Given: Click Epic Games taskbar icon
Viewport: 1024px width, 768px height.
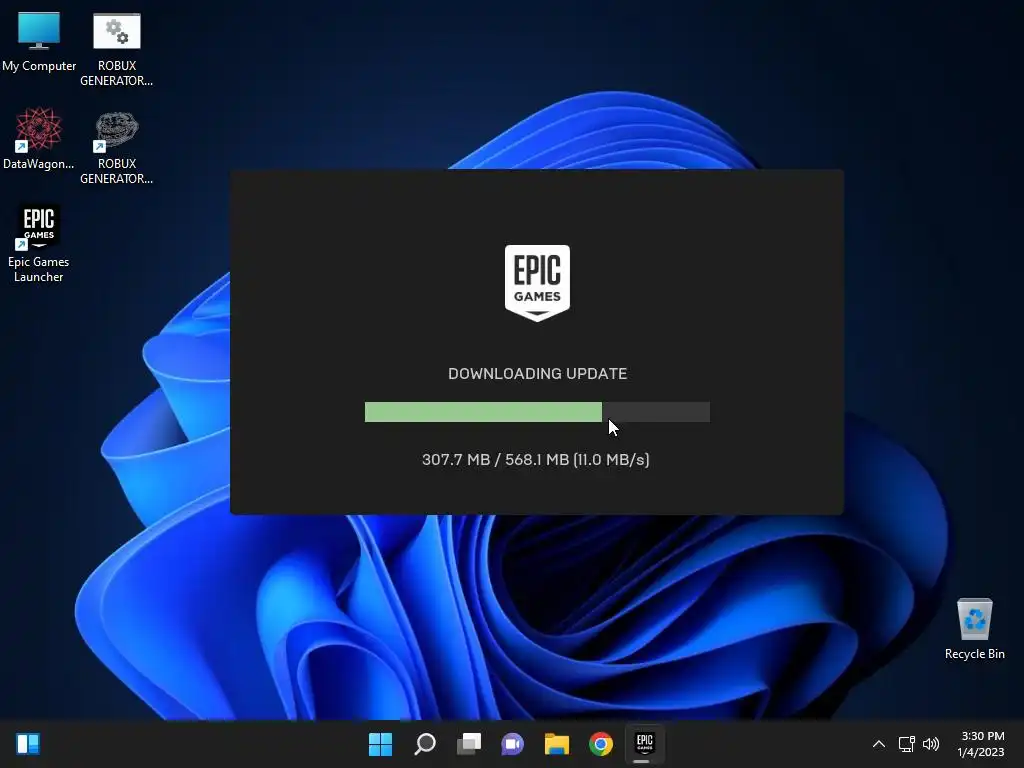Looking at the screenshot, I should click(x=645, y=743).
